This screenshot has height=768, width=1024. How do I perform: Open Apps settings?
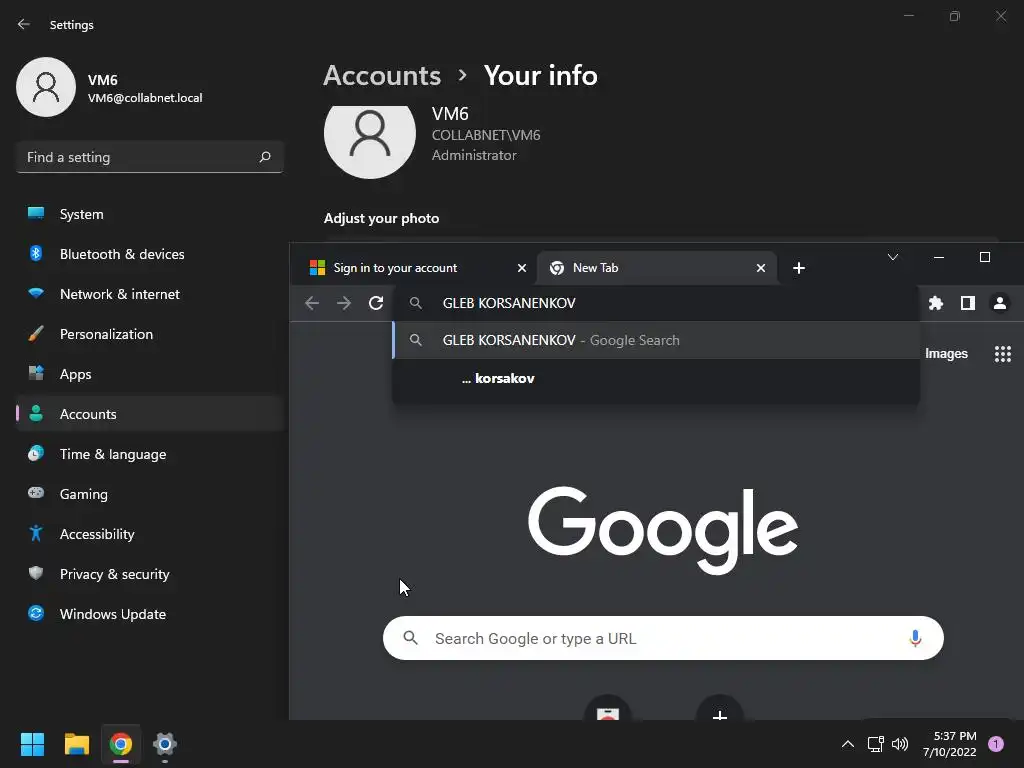click(150, 374)
